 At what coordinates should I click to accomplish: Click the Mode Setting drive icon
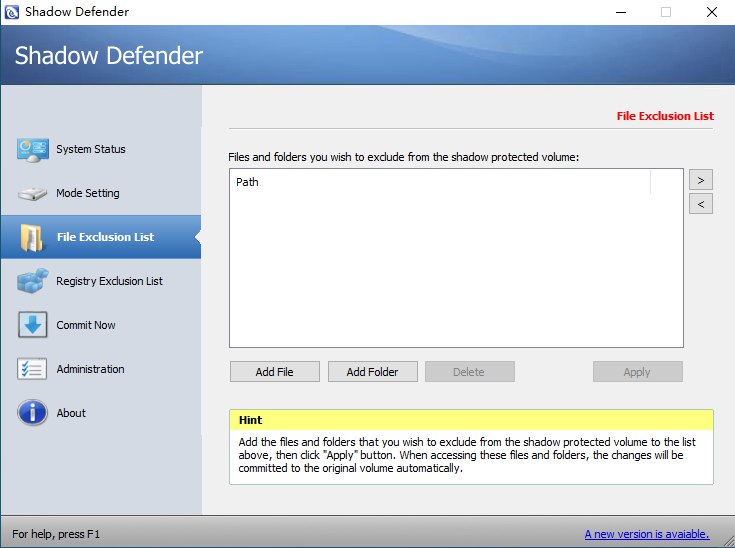point(32,193)
